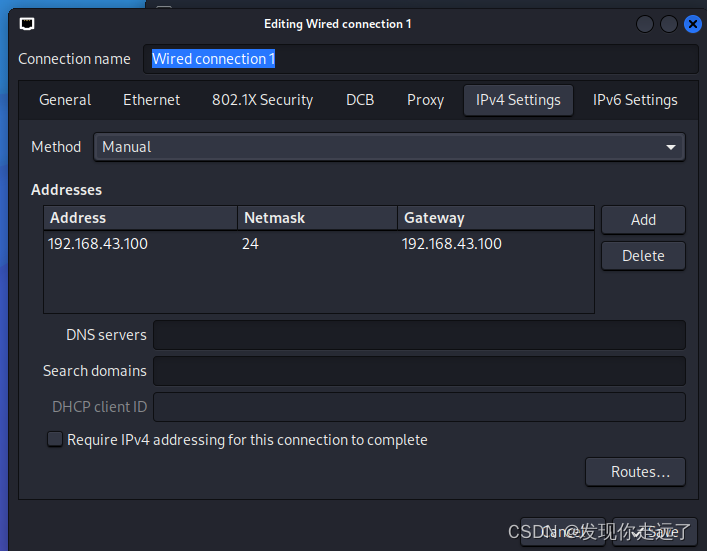Switch to the DCB tab
This screenshot has width=707, height=551.
click(360, 100)
